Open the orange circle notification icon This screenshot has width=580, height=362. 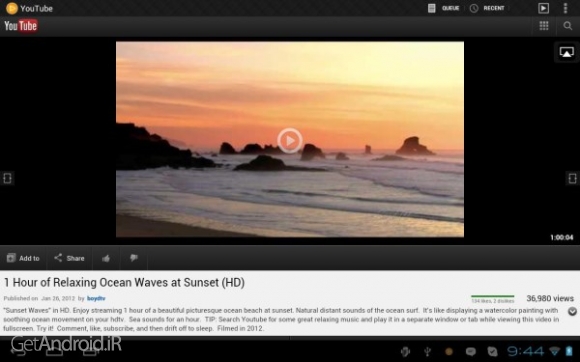tap(449, 351)
